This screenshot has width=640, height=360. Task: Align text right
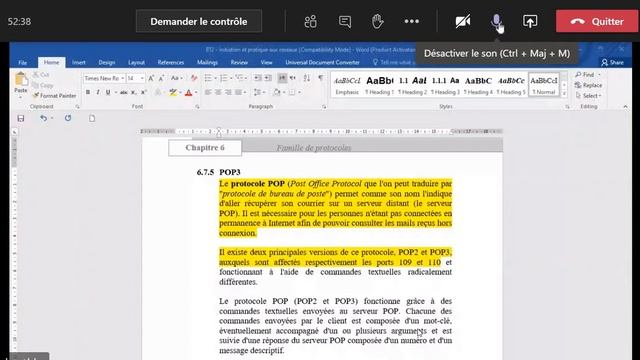228,93
